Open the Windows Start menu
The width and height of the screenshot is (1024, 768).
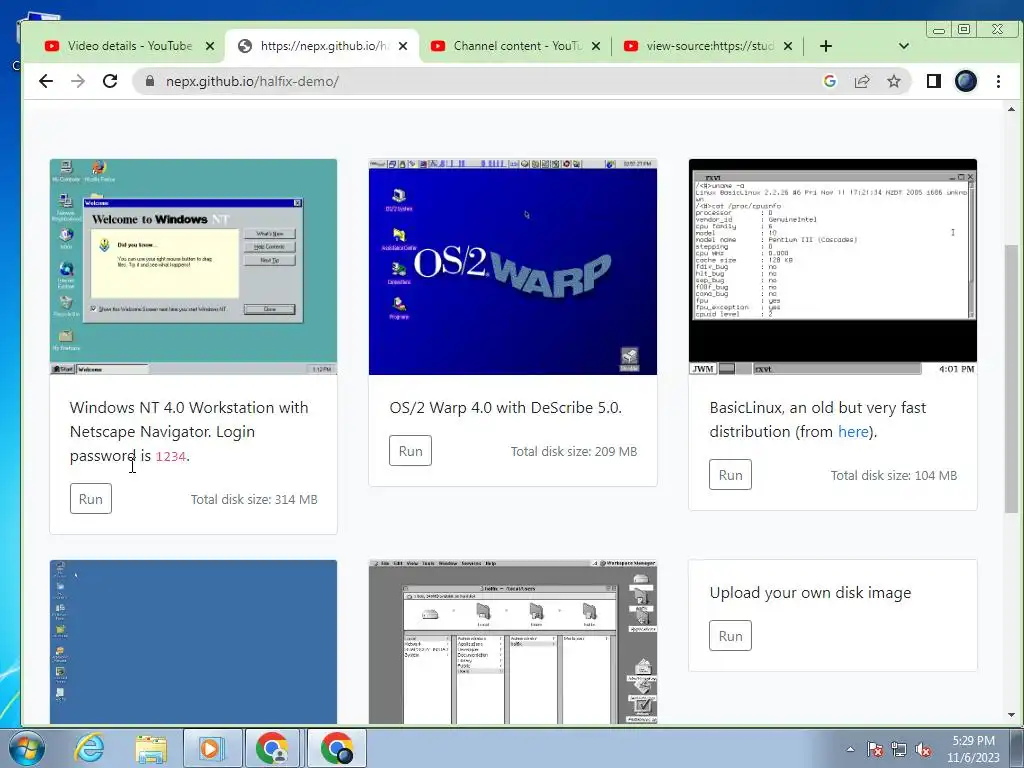27,748
